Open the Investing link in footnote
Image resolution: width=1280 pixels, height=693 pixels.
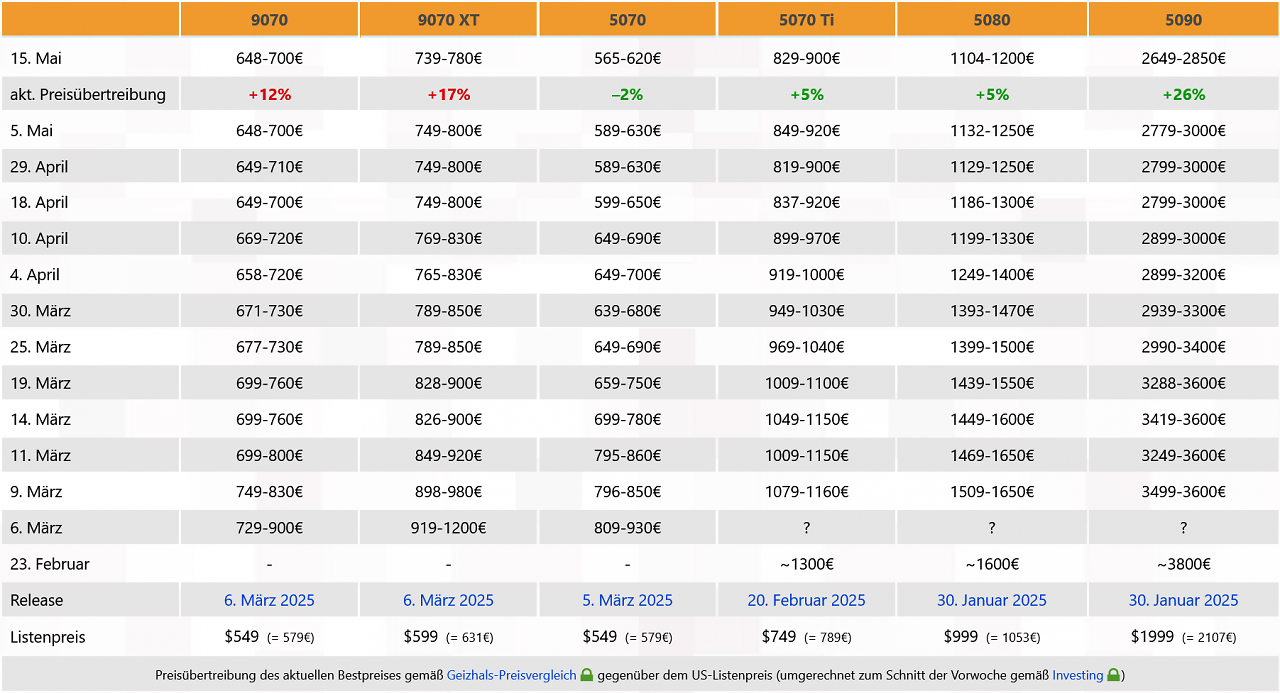coord(1077,675)
